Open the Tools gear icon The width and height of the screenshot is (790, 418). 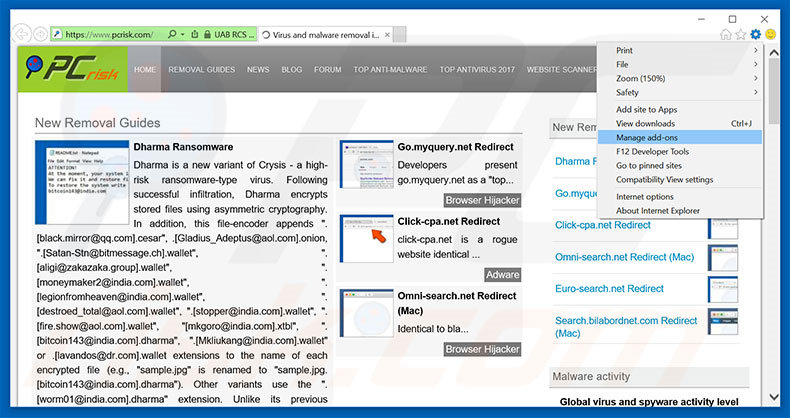pyautogui.click(x=755, y=34)
